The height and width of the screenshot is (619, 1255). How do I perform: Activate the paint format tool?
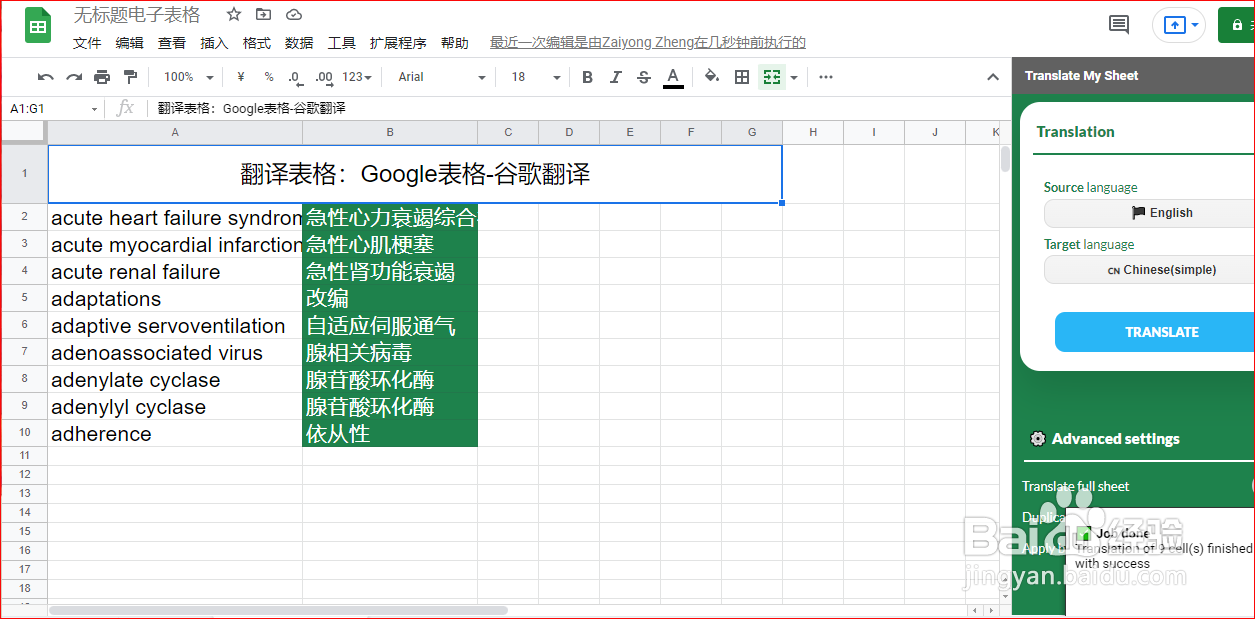click(x=130, y=77)
